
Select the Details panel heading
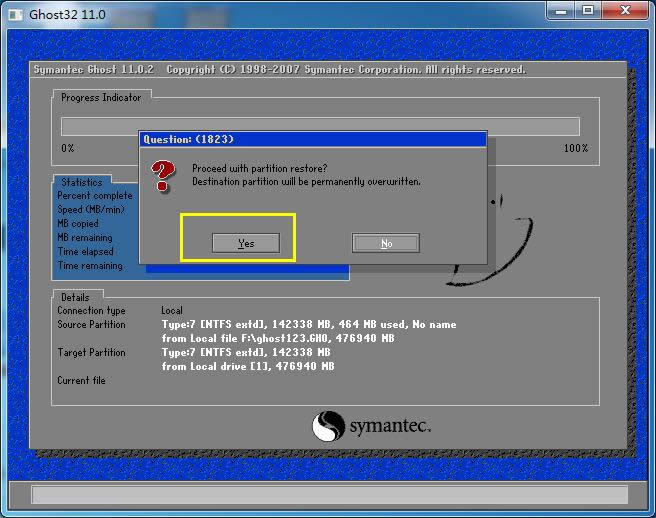pyautogui.click(x=75, y=297)
